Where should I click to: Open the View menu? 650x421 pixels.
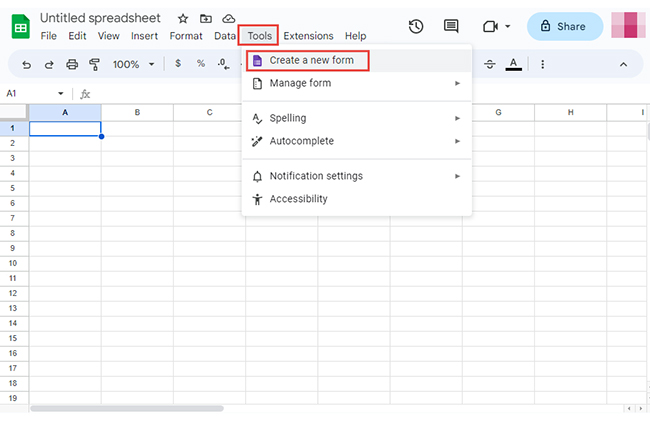(109, 36)
